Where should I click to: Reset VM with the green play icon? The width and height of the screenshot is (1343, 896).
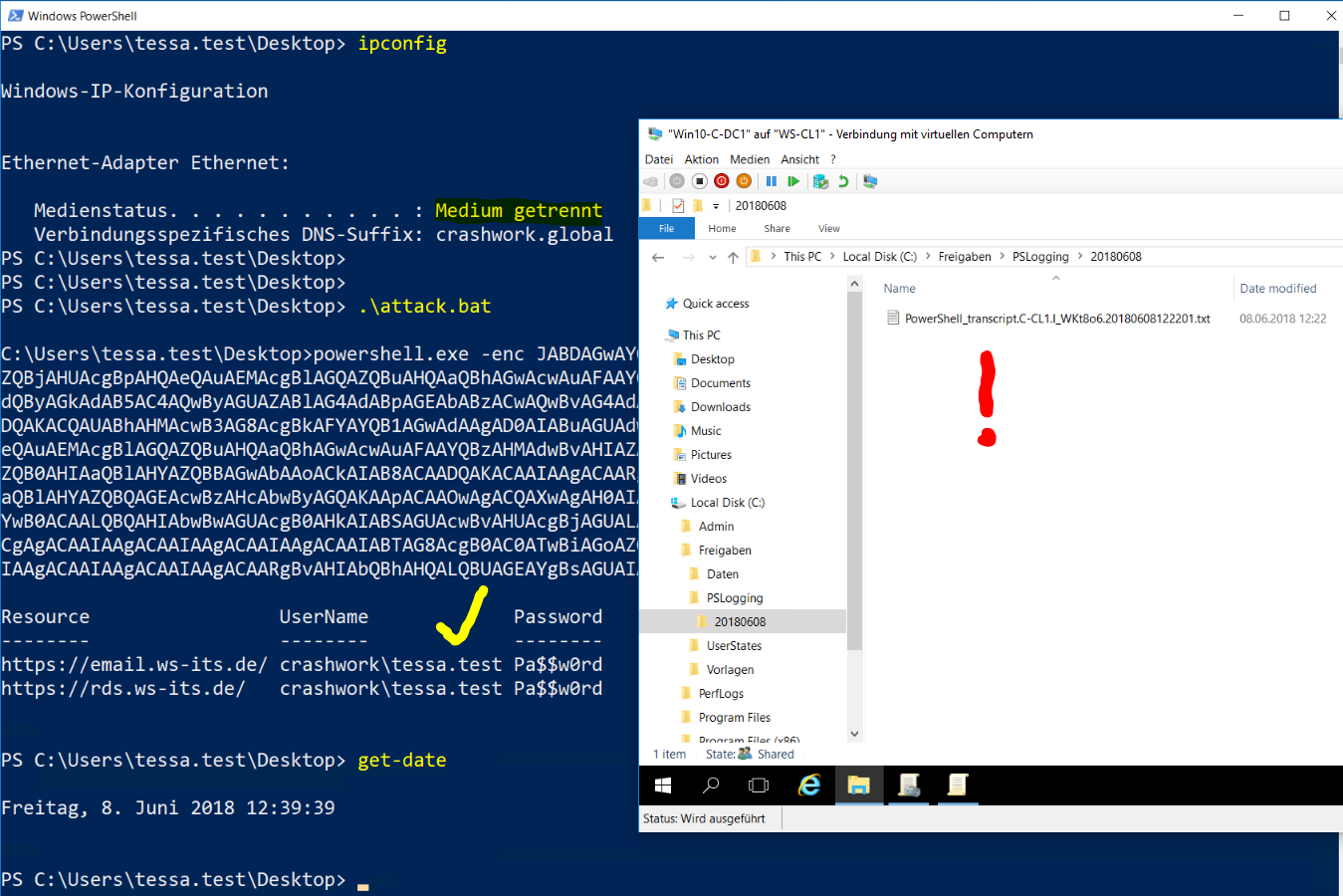pyautogui.click(x=793, y=181)
